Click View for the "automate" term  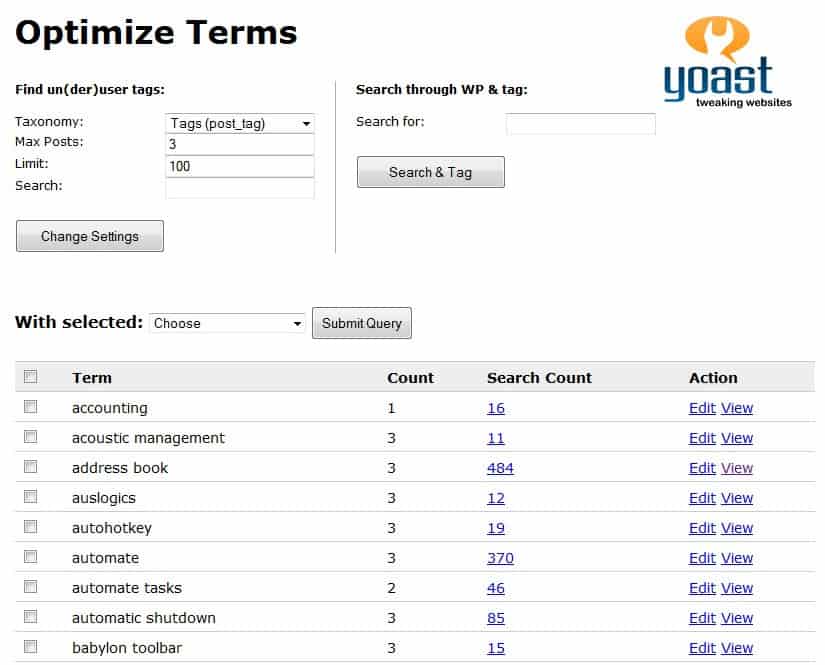pos(737,557)
